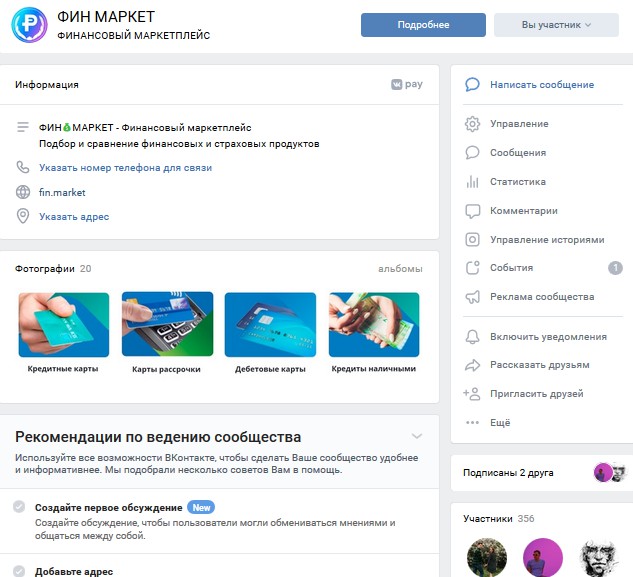This screenshot has width=633, height=577.
Task: Toggle the check circle for Добавьте адрес
Action: click(19, 571)
